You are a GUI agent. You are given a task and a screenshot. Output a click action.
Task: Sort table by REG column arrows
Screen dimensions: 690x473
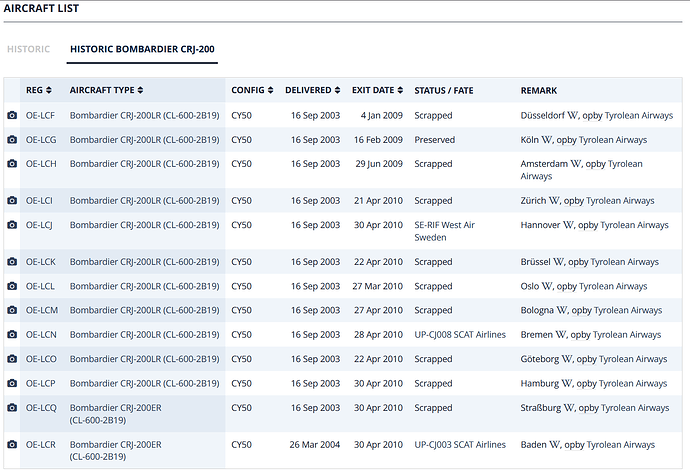49,90
